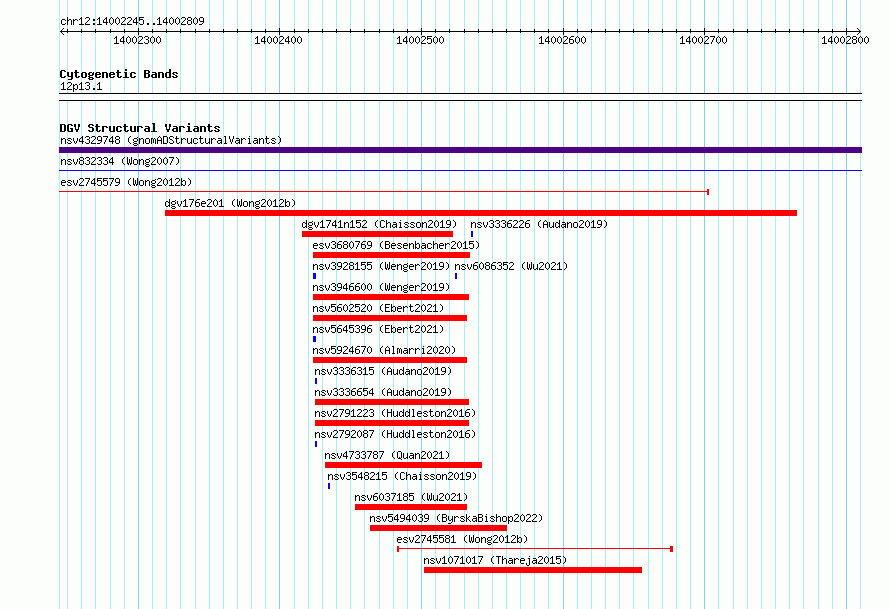Image resolution: width=890 pixels, height=609 pixels.
Task: Select nsv5924670 (Almarri2020) label
Action: click(384, 350)
